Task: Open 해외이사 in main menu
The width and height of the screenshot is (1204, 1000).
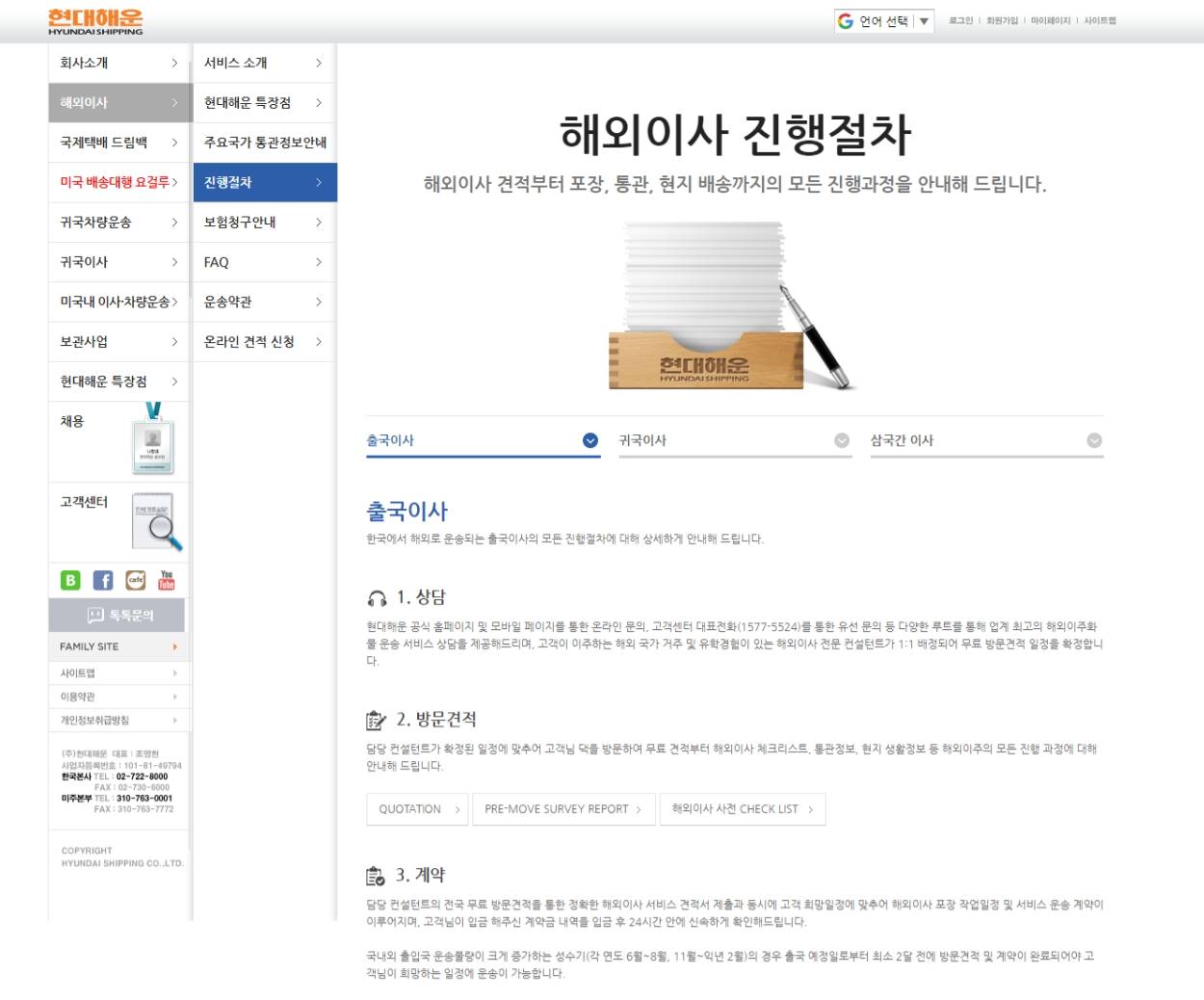Action: [x=118, y=102]
